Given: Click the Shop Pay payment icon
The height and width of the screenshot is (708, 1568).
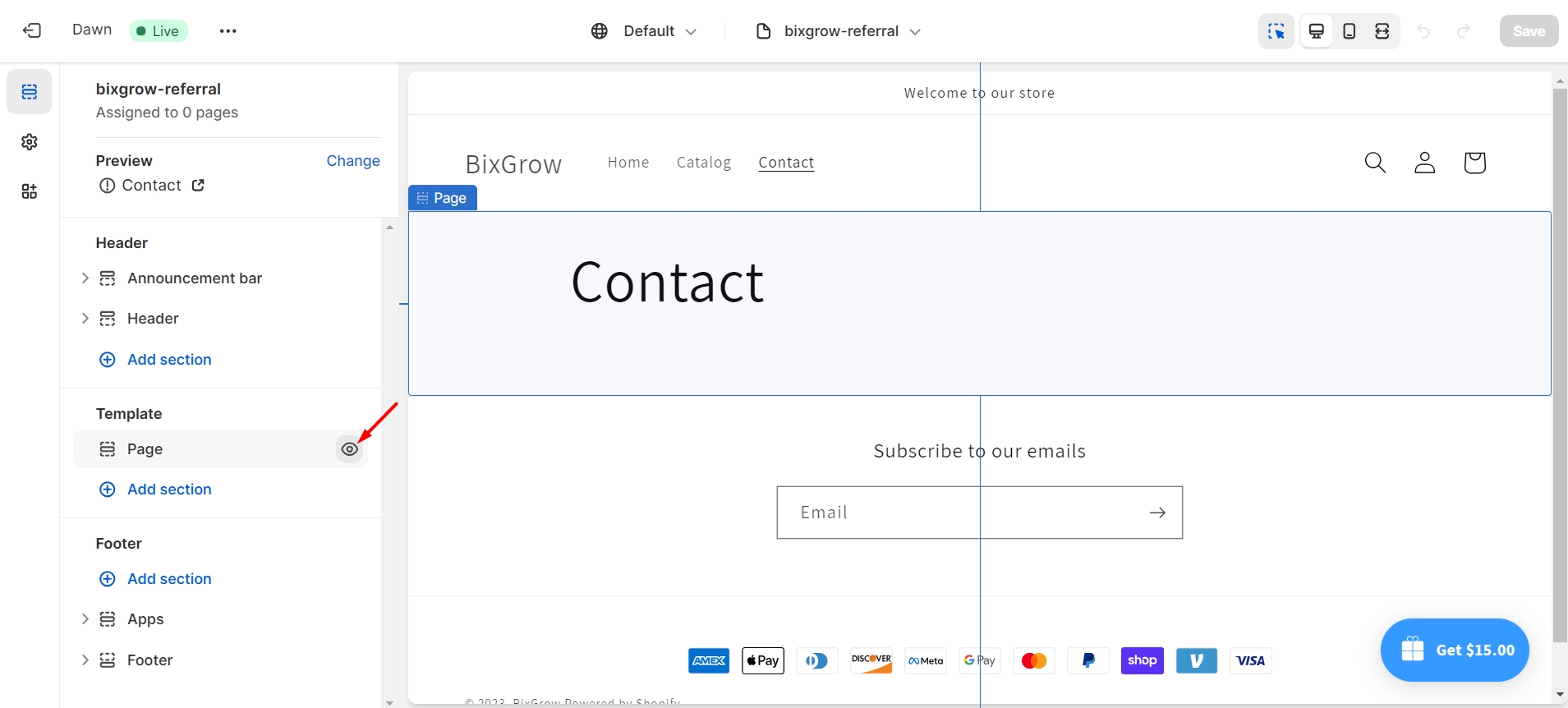Looking at the screenshot, I should point(1143,660).
